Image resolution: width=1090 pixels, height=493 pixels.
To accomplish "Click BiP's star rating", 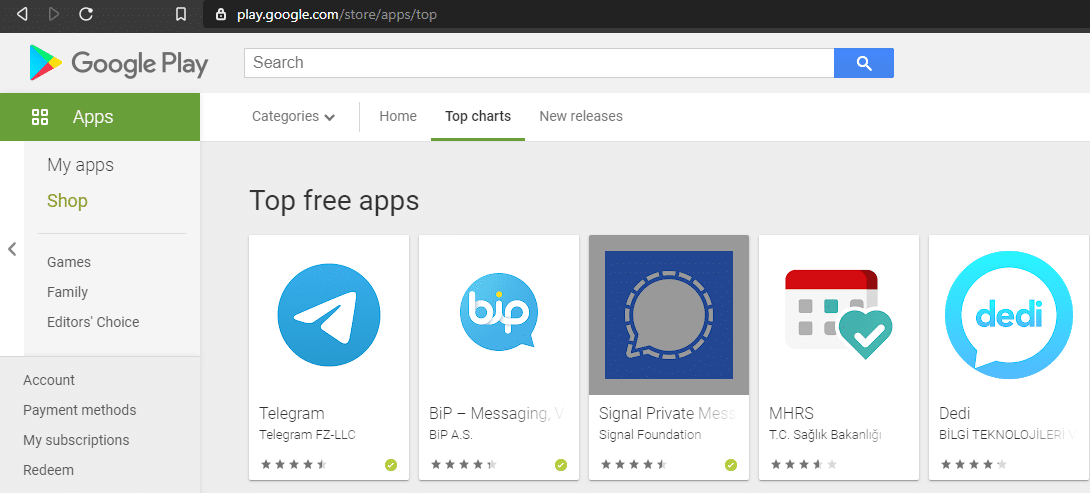I will coord(464,464).
